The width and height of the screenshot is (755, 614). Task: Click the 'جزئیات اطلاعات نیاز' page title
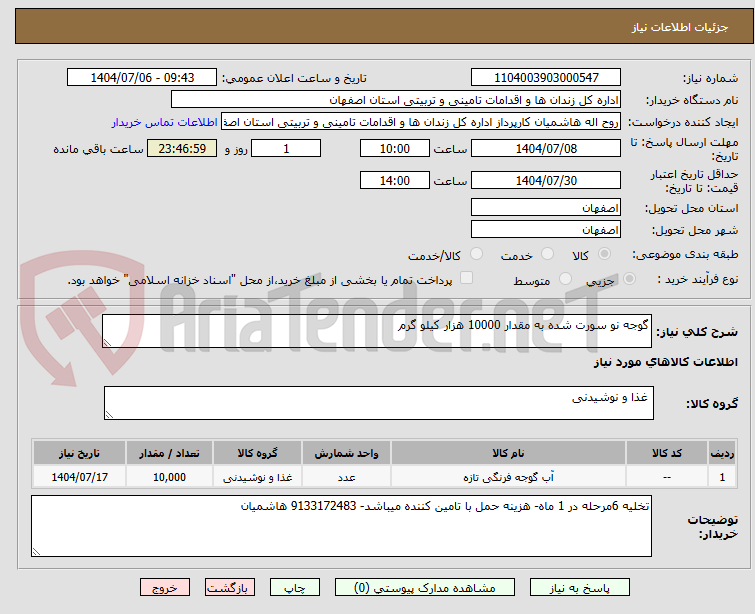679,27
